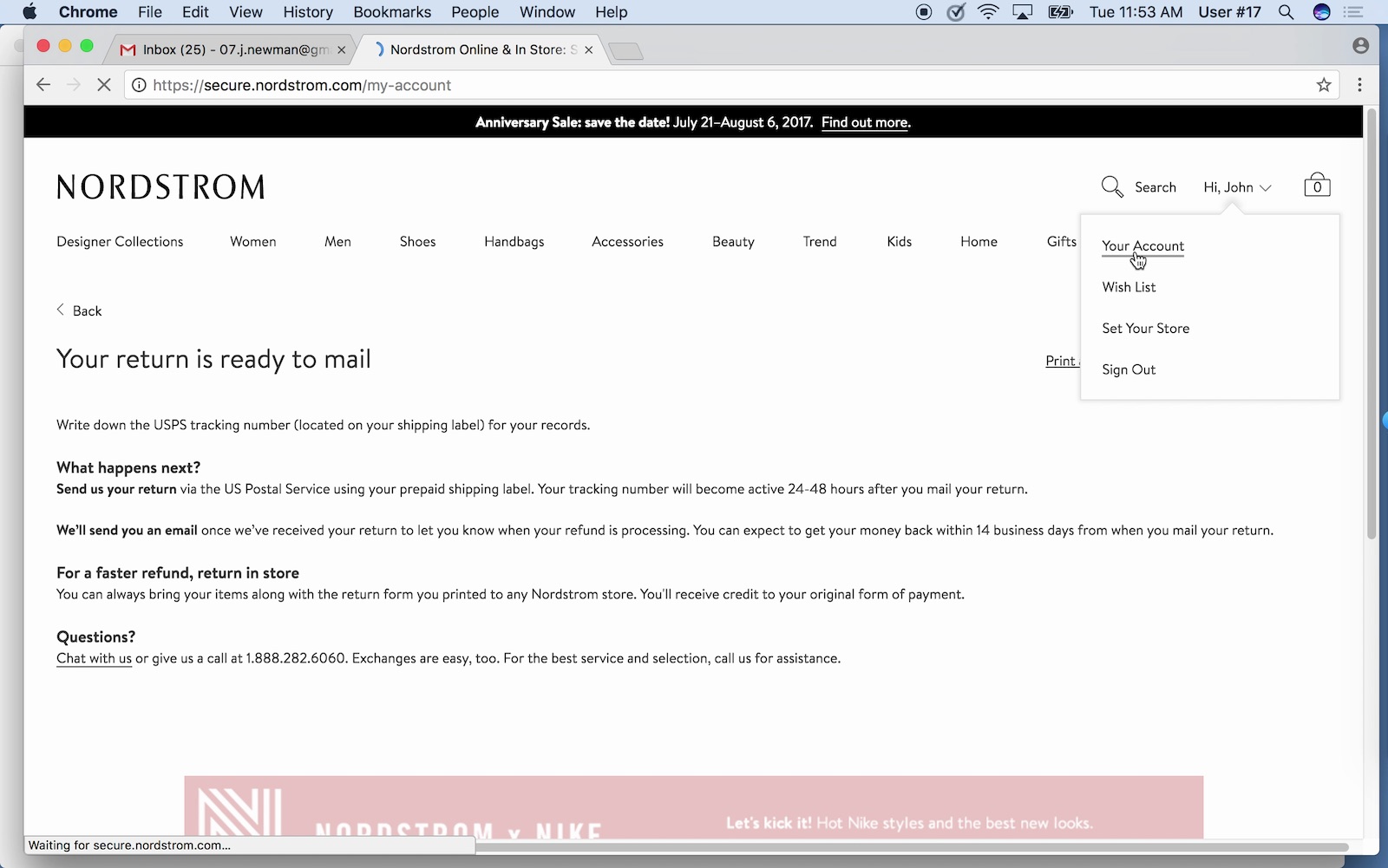Screen dimensions: 1388x868
Task: Open the Find out more link
Action: coord(865,122)
